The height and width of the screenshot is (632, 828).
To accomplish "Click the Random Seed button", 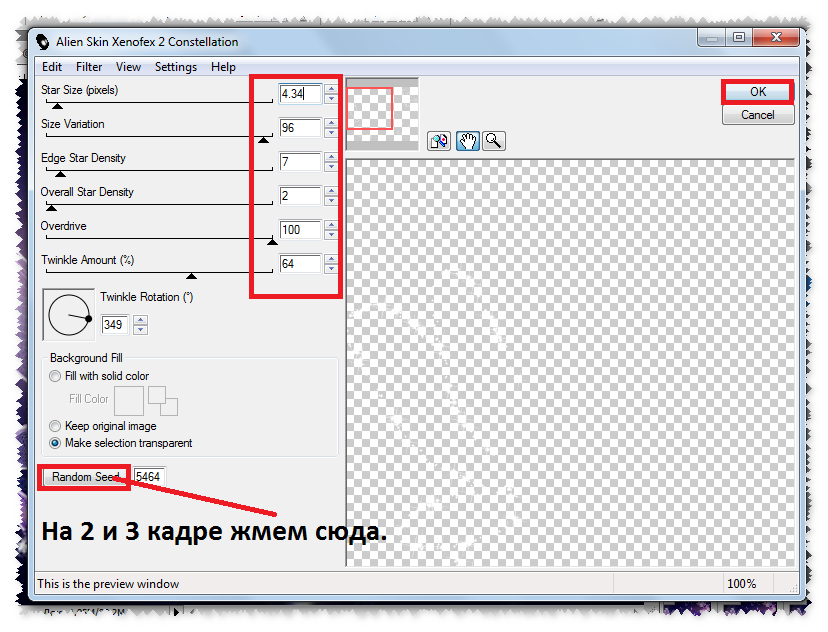I will click(86, 477).
